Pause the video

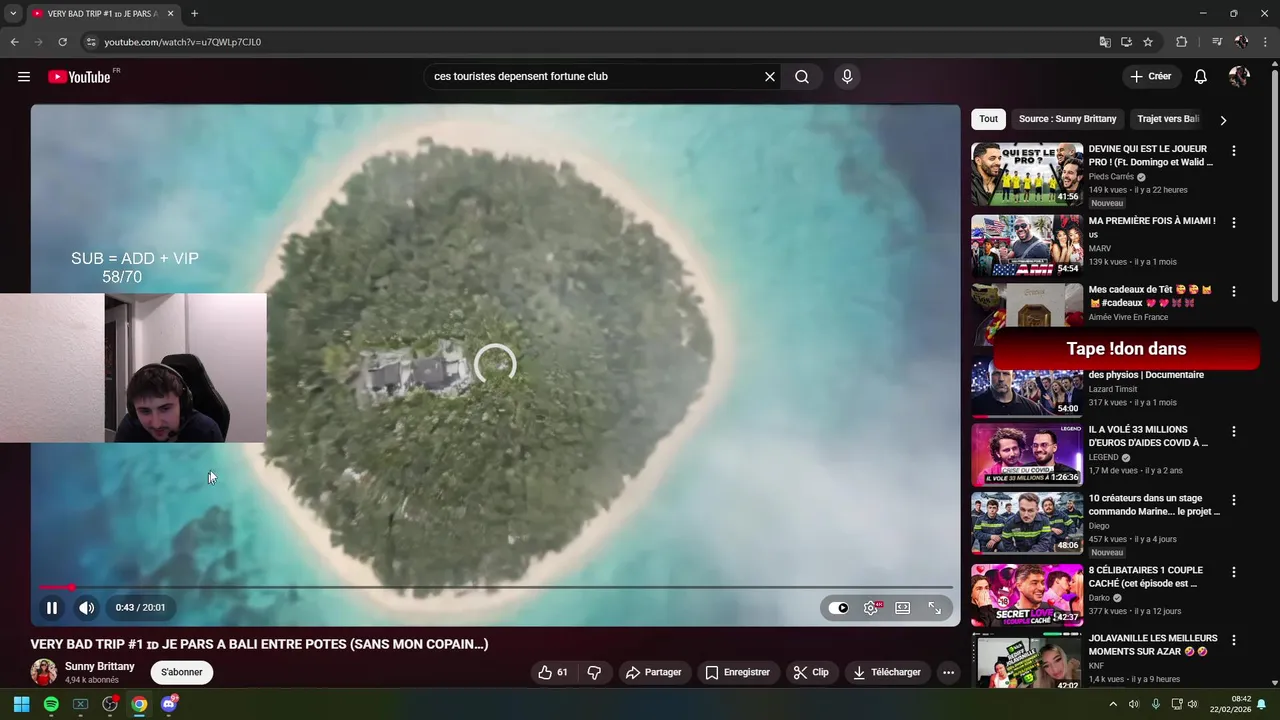pos(52,607)
